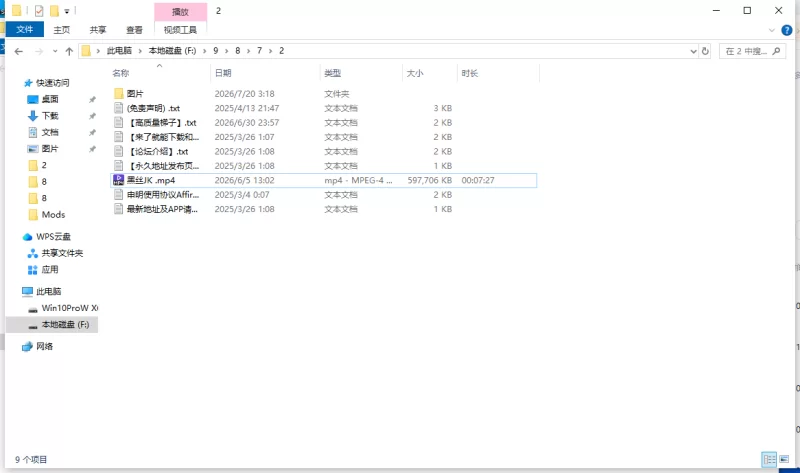This screenshot has width=800, height=473.
Task: Click the 597,706 KB size cell
Action: tap(430, 180)
